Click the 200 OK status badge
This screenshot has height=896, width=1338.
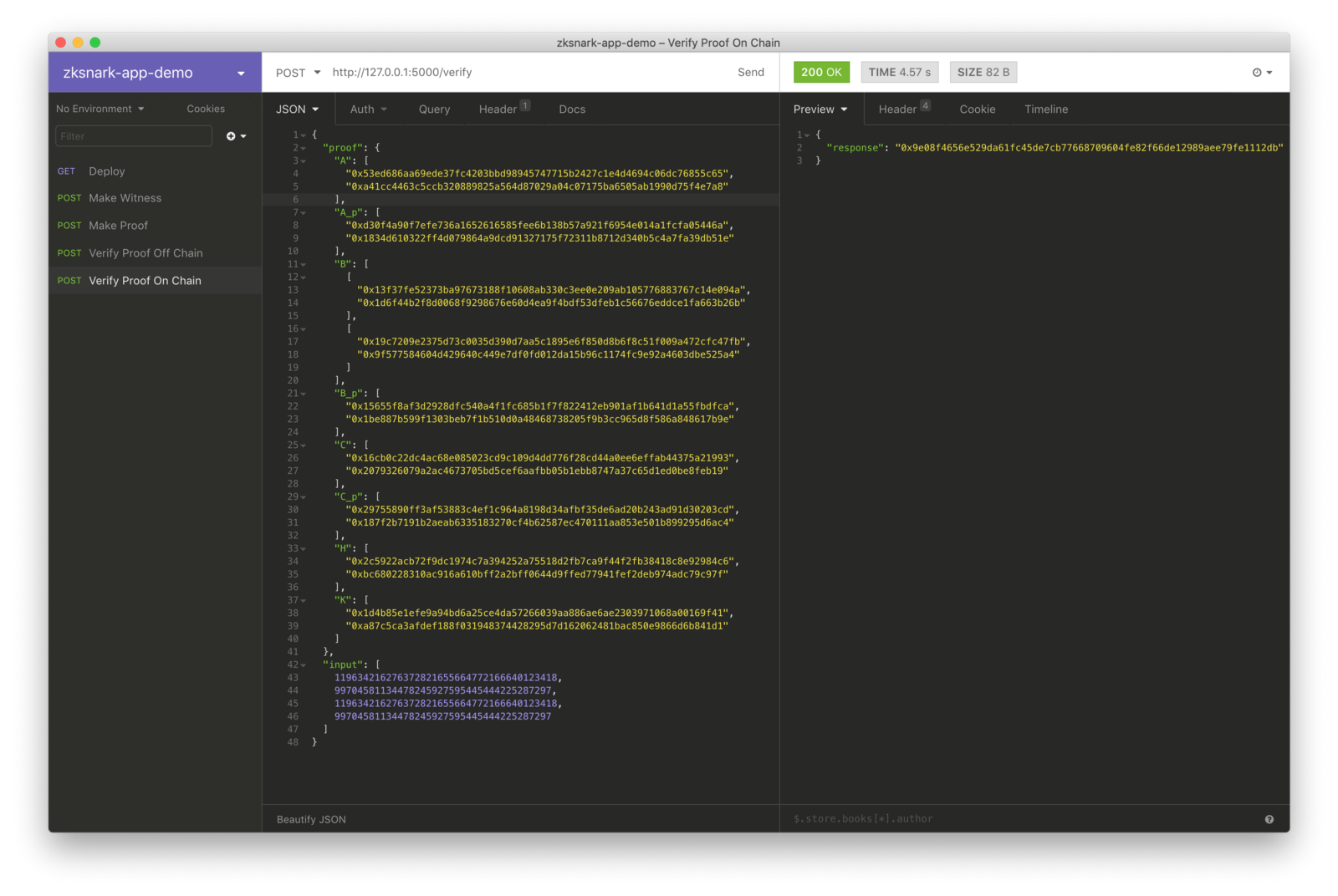click(x=820, y=73)
